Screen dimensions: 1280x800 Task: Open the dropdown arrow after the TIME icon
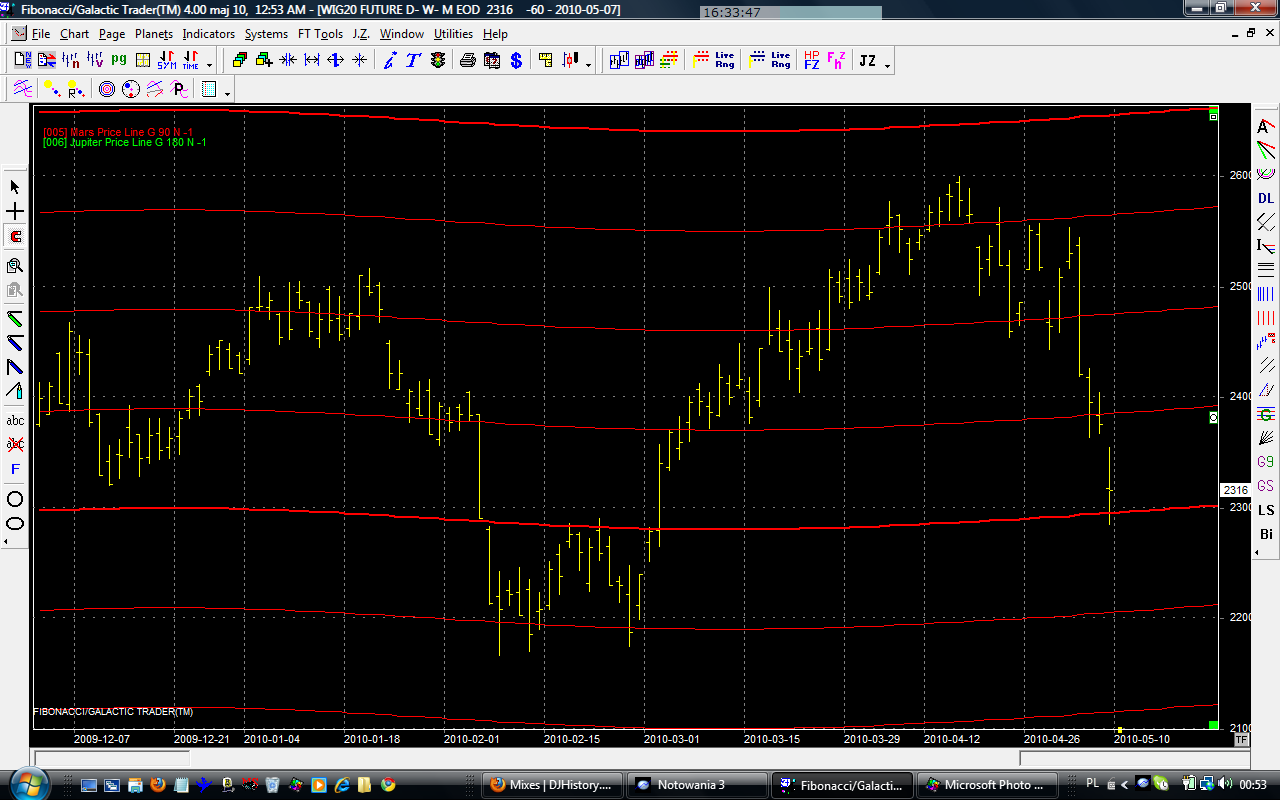point(209,65)
